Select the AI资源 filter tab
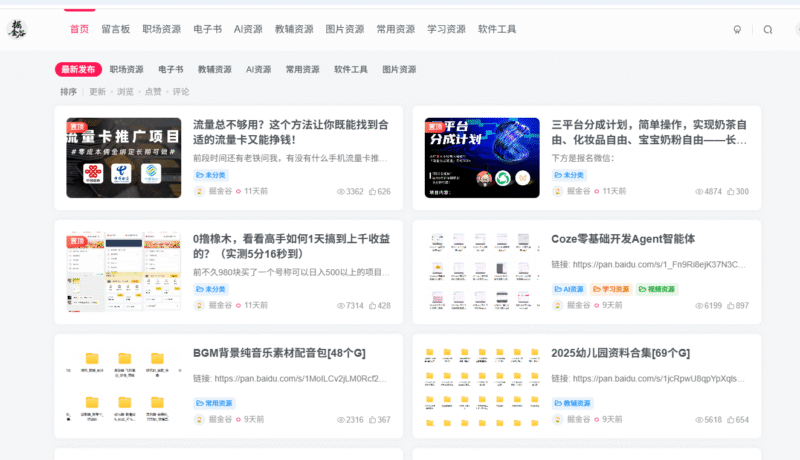This screenshot has height=460, width=800. pos(259,69)
